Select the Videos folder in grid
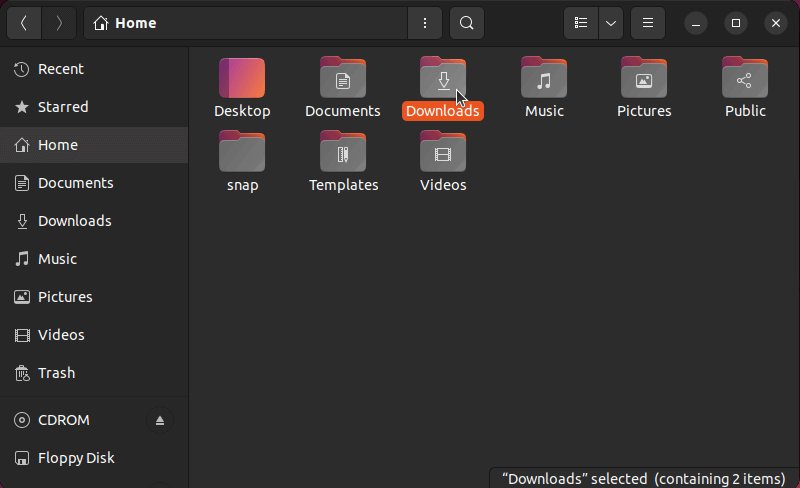The width and height of the screenshot is (800, 488). point(443,152)
